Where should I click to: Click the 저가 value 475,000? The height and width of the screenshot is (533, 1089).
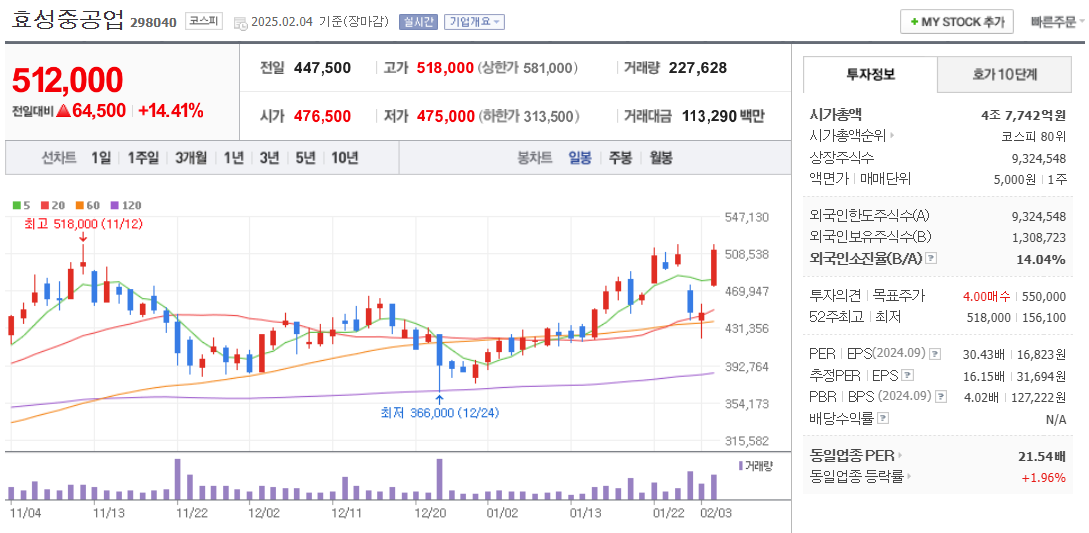coord(445,116)
